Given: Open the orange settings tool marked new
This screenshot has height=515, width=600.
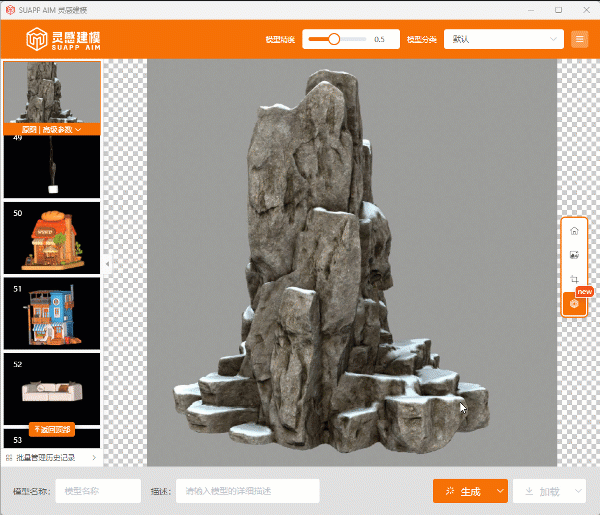Looking at the screenshot, I should pos(574,303).
